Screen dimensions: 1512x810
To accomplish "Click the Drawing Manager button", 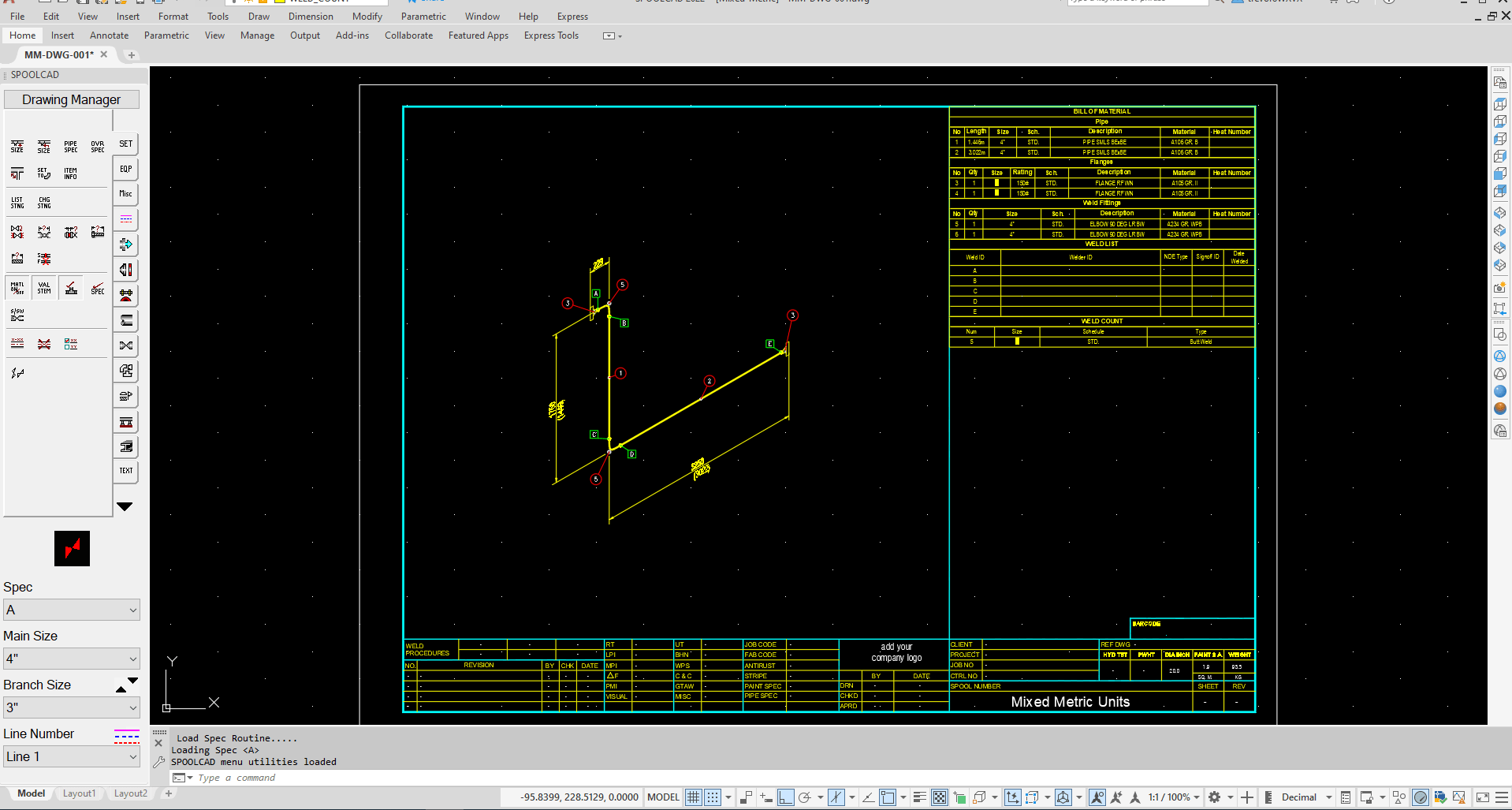I will point(72,99).
